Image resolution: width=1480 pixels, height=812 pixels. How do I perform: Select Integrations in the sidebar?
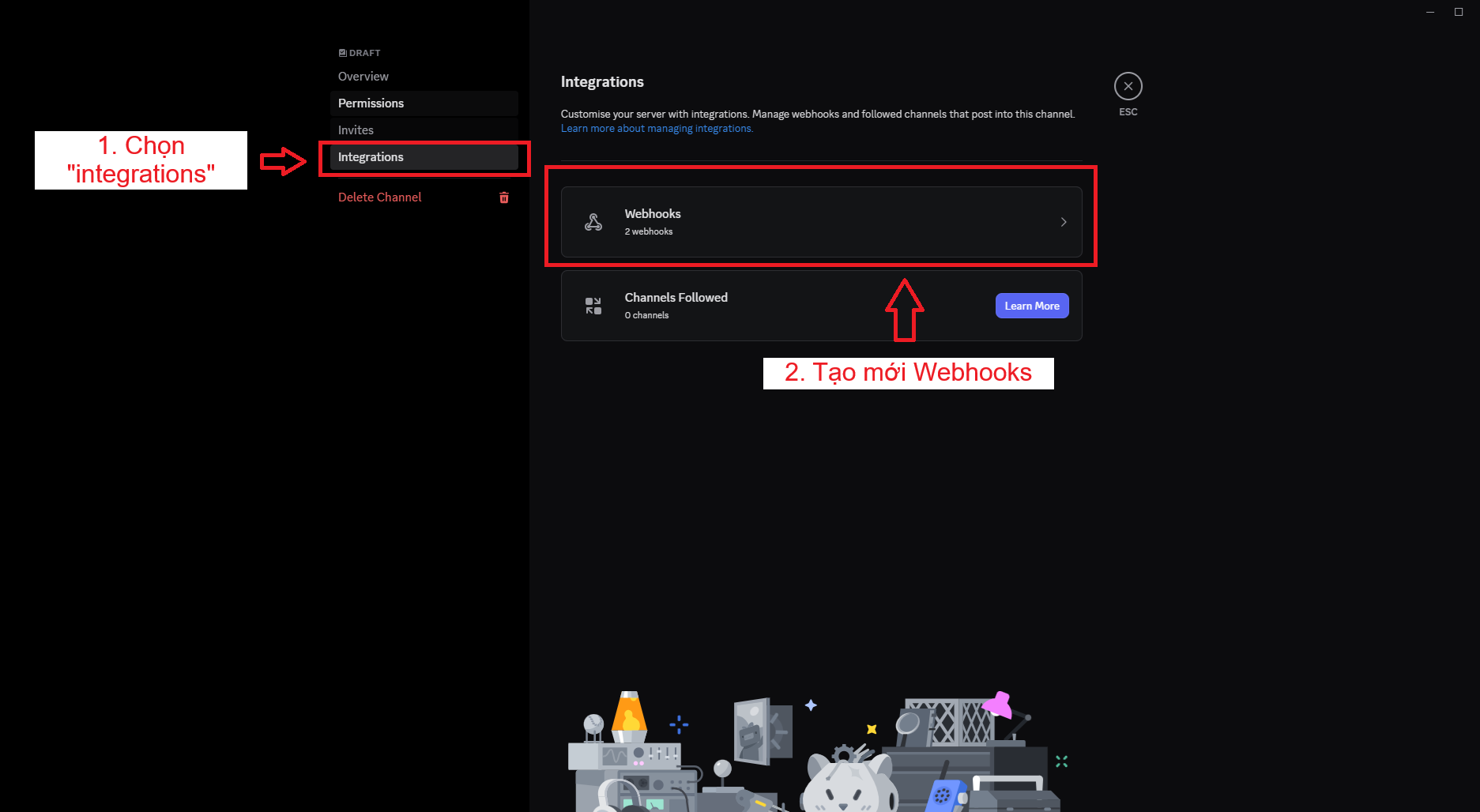(371, 157)
